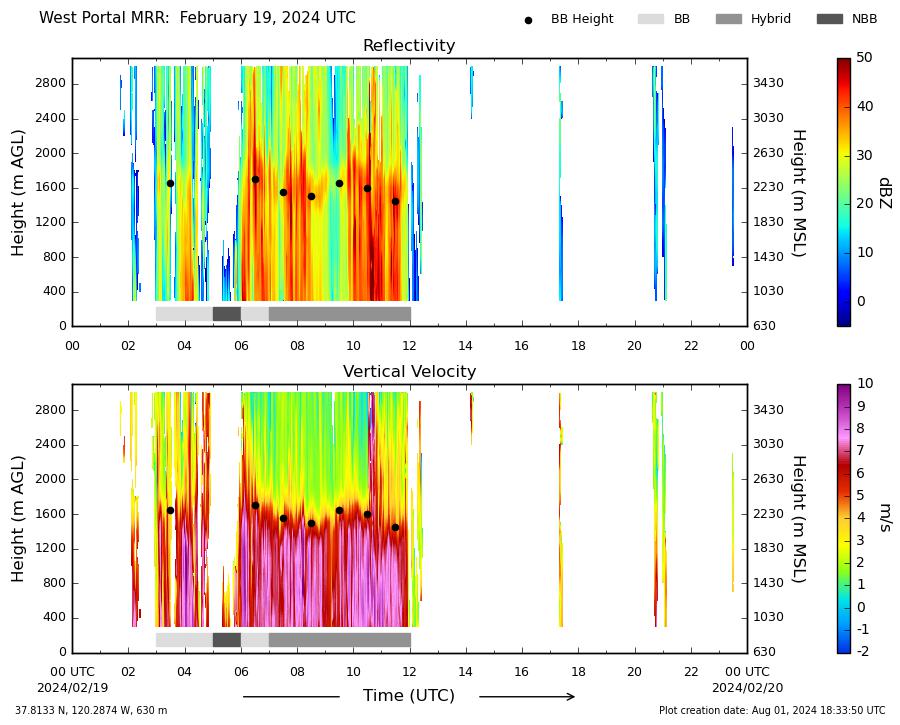
Task: Click the right-pointing arrow beside Time (UTC)
Action: coord(527,697)
